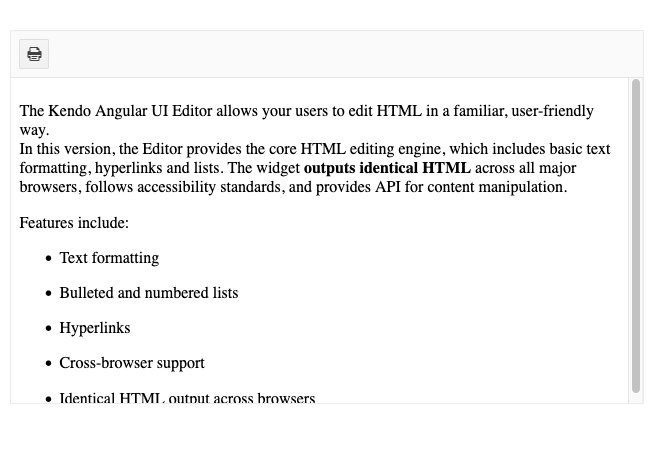Click the 'Bulleted and numbered lists' item
The width and height of the screenshot is (654, 464).
pyautogui.click(x=149, y=293)
